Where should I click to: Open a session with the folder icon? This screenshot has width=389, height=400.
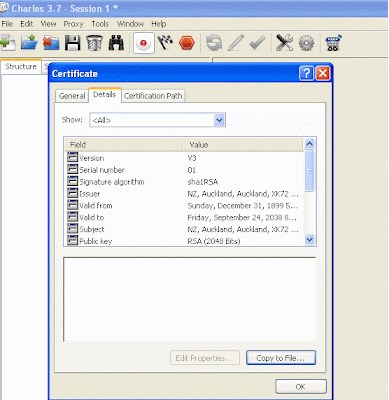click(x=29, y=43)
